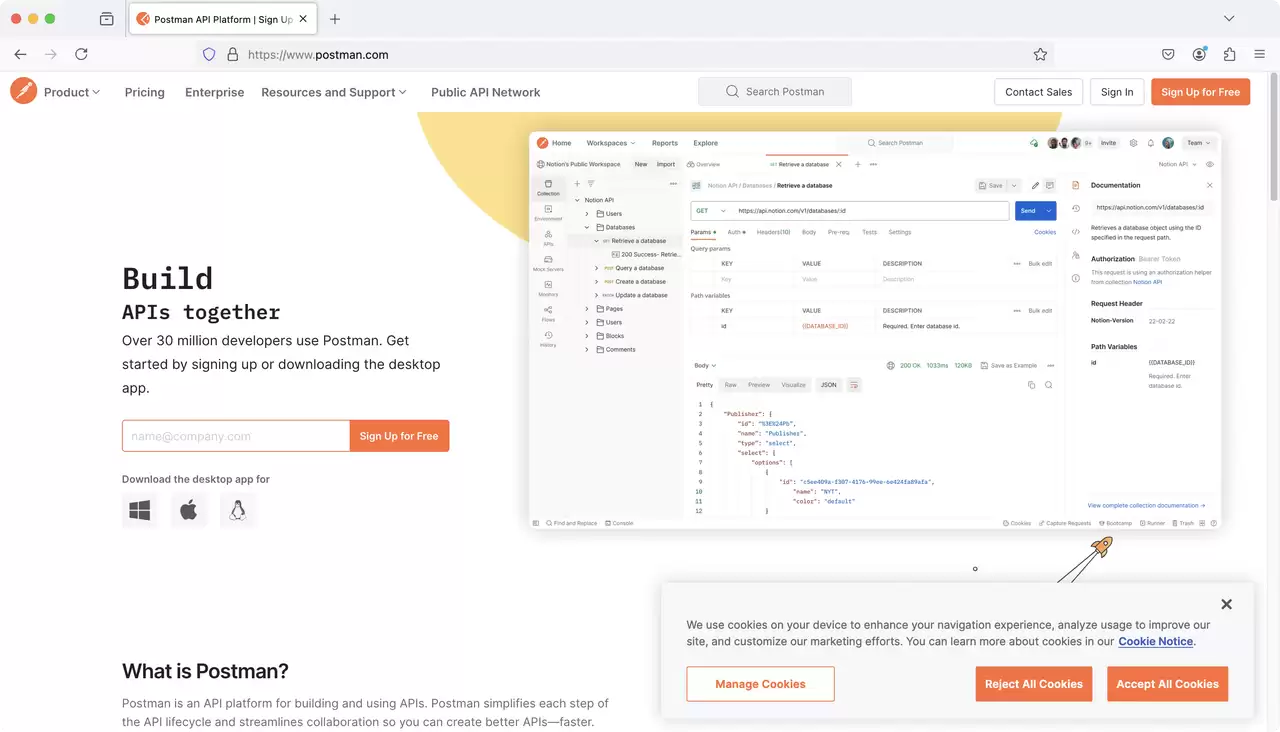Close the Postman API Platform tab
Viewport: 1280px width, 732px height.
303,19
